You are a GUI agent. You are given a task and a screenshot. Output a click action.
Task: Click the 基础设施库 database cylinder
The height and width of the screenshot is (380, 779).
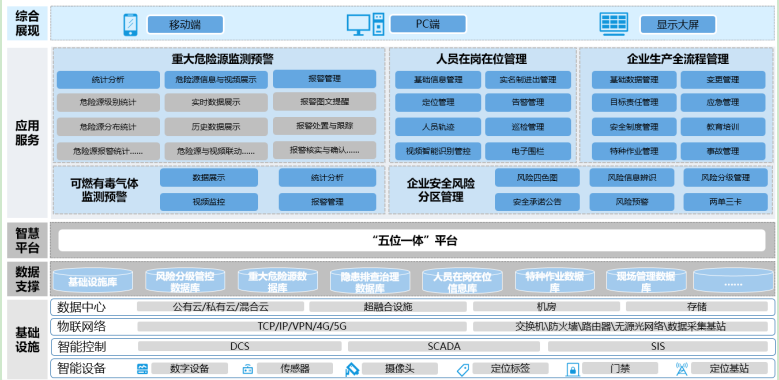[x=92, y=281]
